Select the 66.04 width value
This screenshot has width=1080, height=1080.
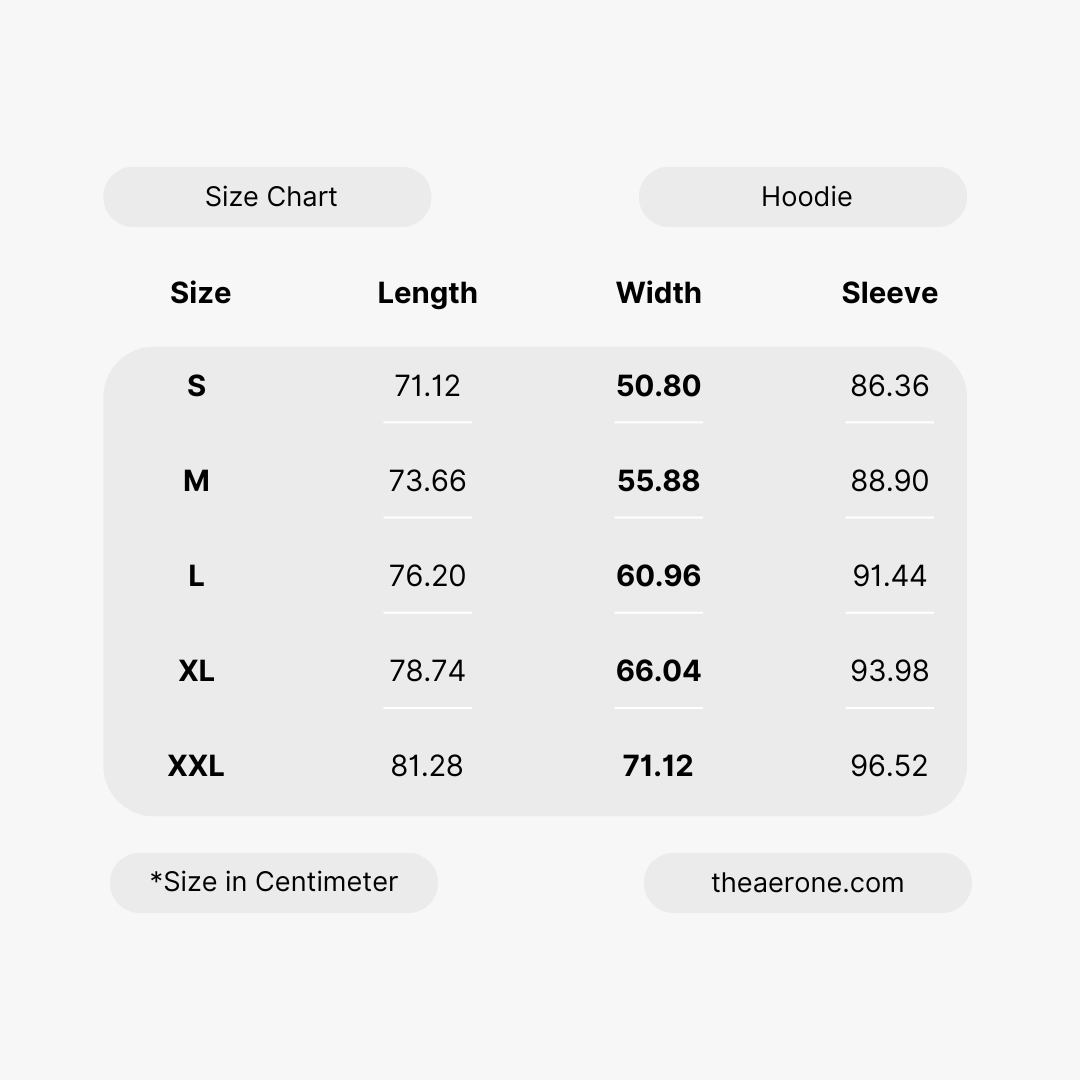pos(658,671)
